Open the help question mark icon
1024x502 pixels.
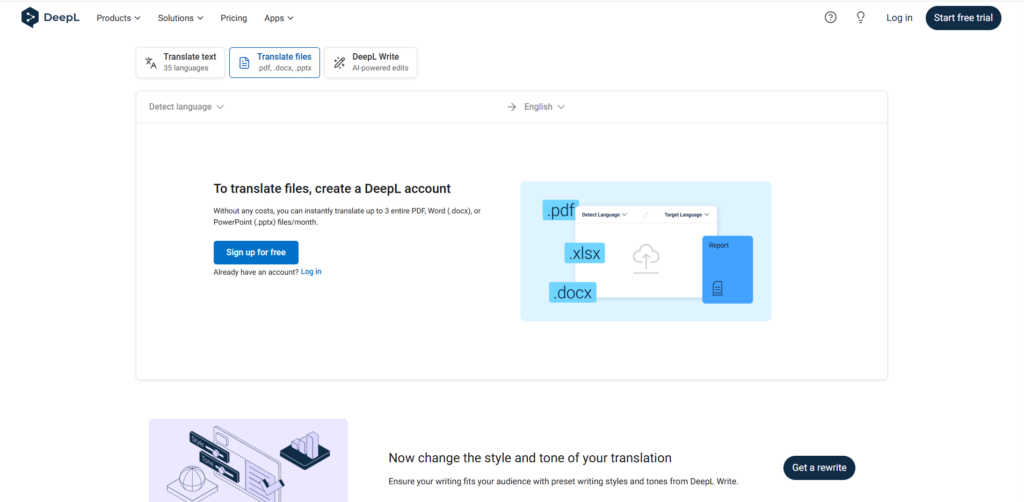coord(830,18)
